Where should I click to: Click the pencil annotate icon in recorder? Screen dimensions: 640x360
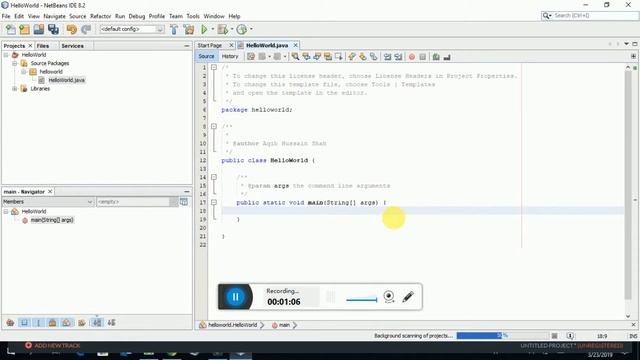point(408,297)
